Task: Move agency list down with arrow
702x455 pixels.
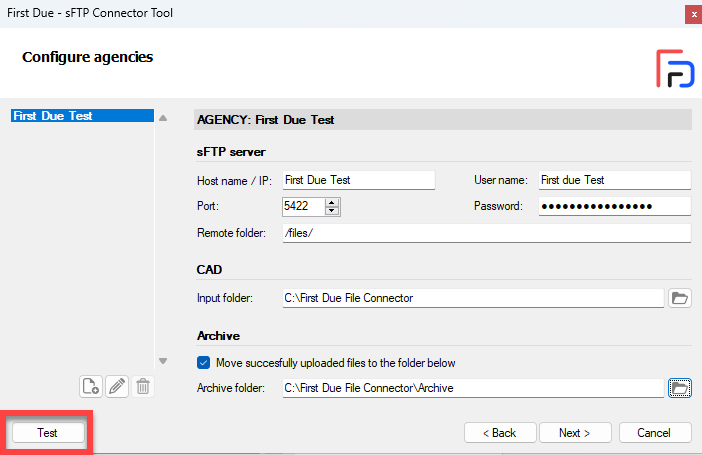Action: tap(163, 361)
